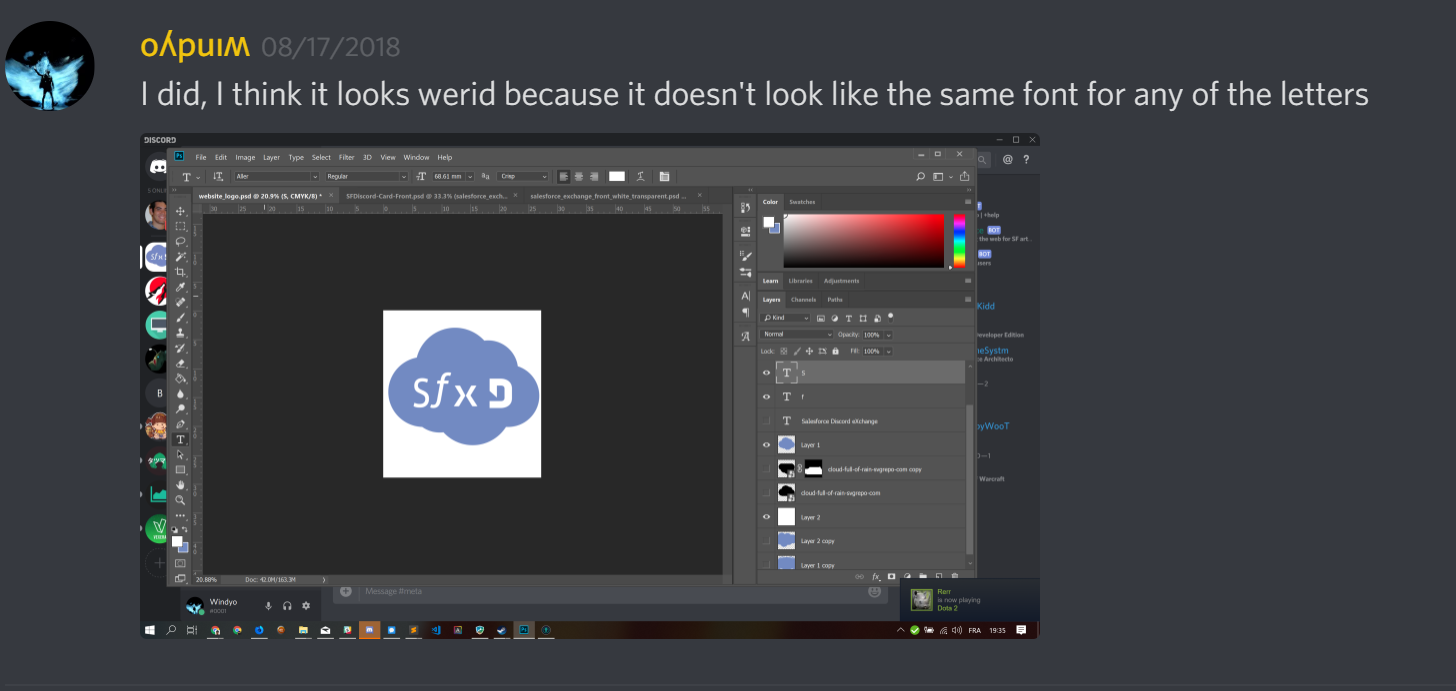The width and height of the screenshot is (1456, 691).
Task: Mute the Discord microphone
Action: [x=268, y=606]
